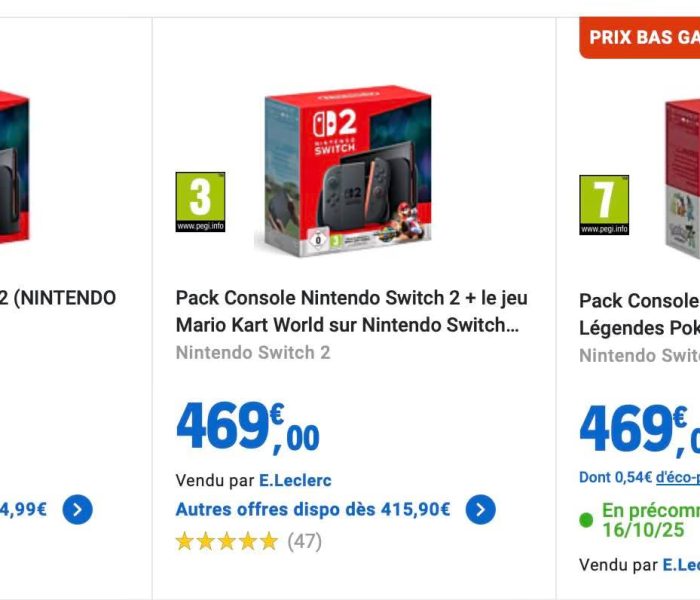The width and height of the screenshot is (700, 600).
Task: Click the five-star rating icons
Action: tap(227, 542)
